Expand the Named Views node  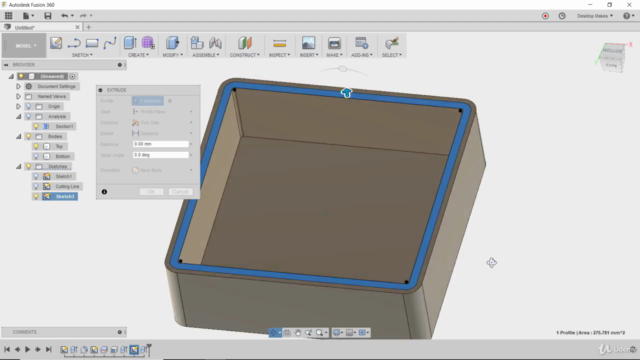(x=18, y=96)
